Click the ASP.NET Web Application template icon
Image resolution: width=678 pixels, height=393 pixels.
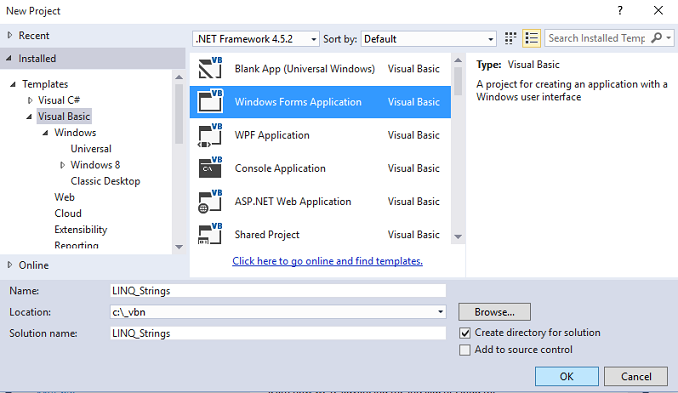click(x=210, y=201)
